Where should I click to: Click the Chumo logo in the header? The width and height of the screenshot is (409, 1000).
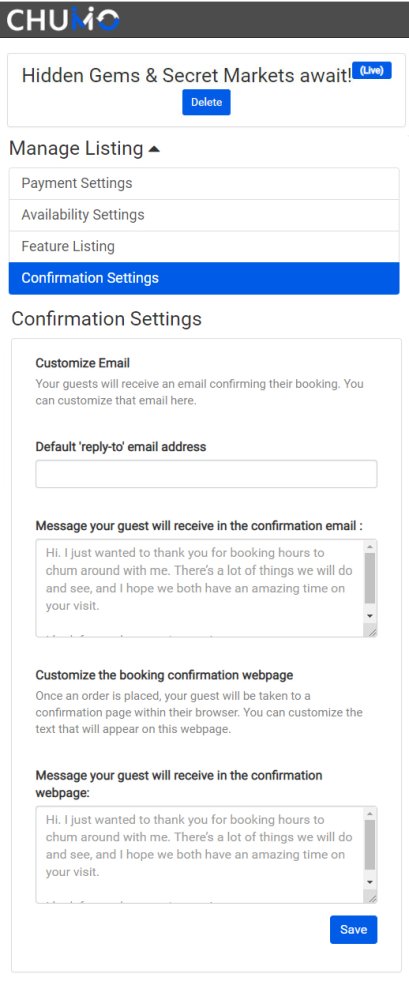click(63, 19)
